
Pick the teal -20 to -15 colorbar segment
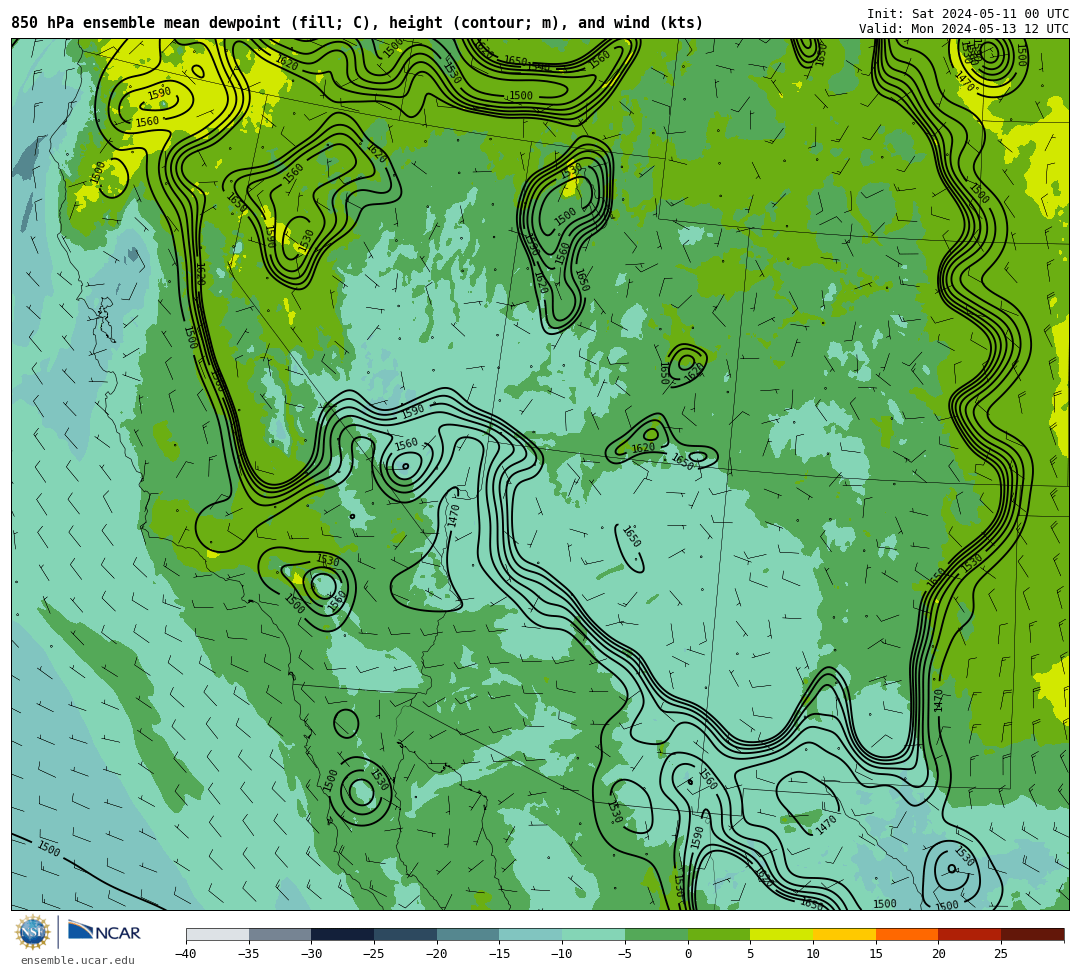[468, 934]
